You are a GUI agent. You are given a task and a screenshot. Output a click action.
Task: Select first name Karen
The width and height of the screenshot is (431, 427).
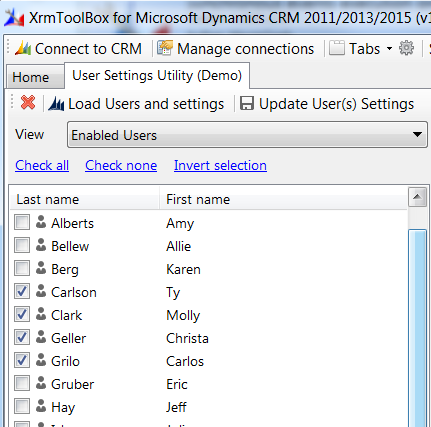coord(183,269)
